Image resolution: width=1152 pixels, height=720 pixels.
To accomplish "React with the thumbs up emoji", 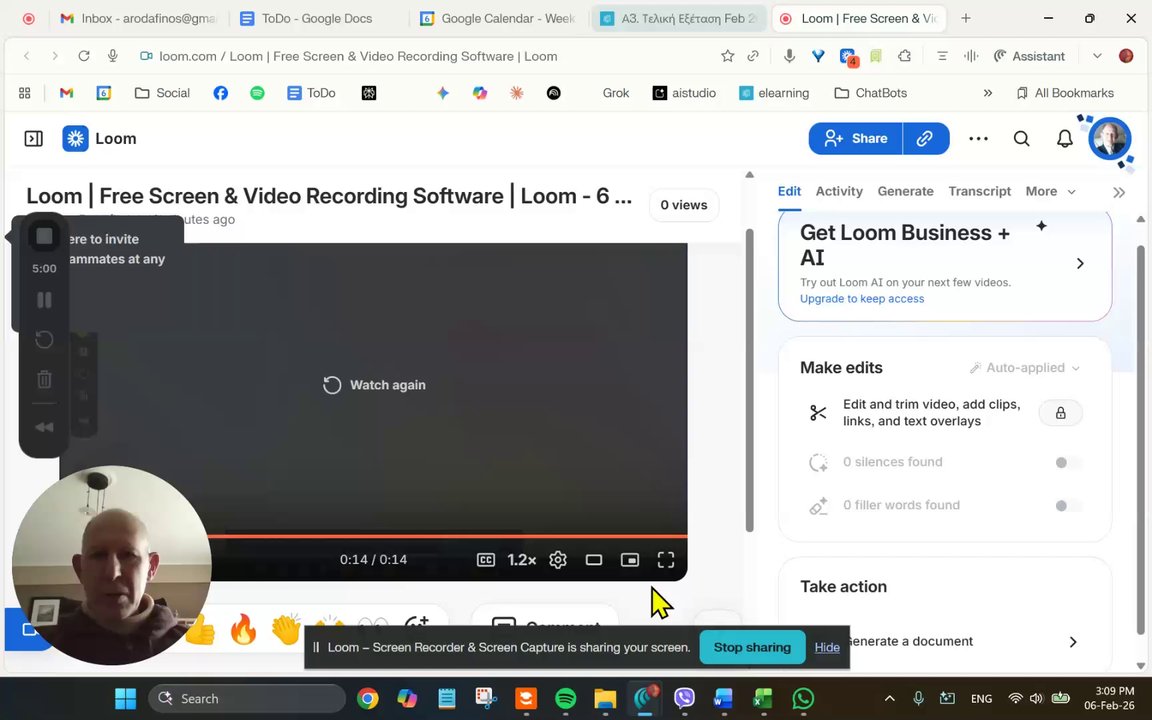I will point(200,630).
